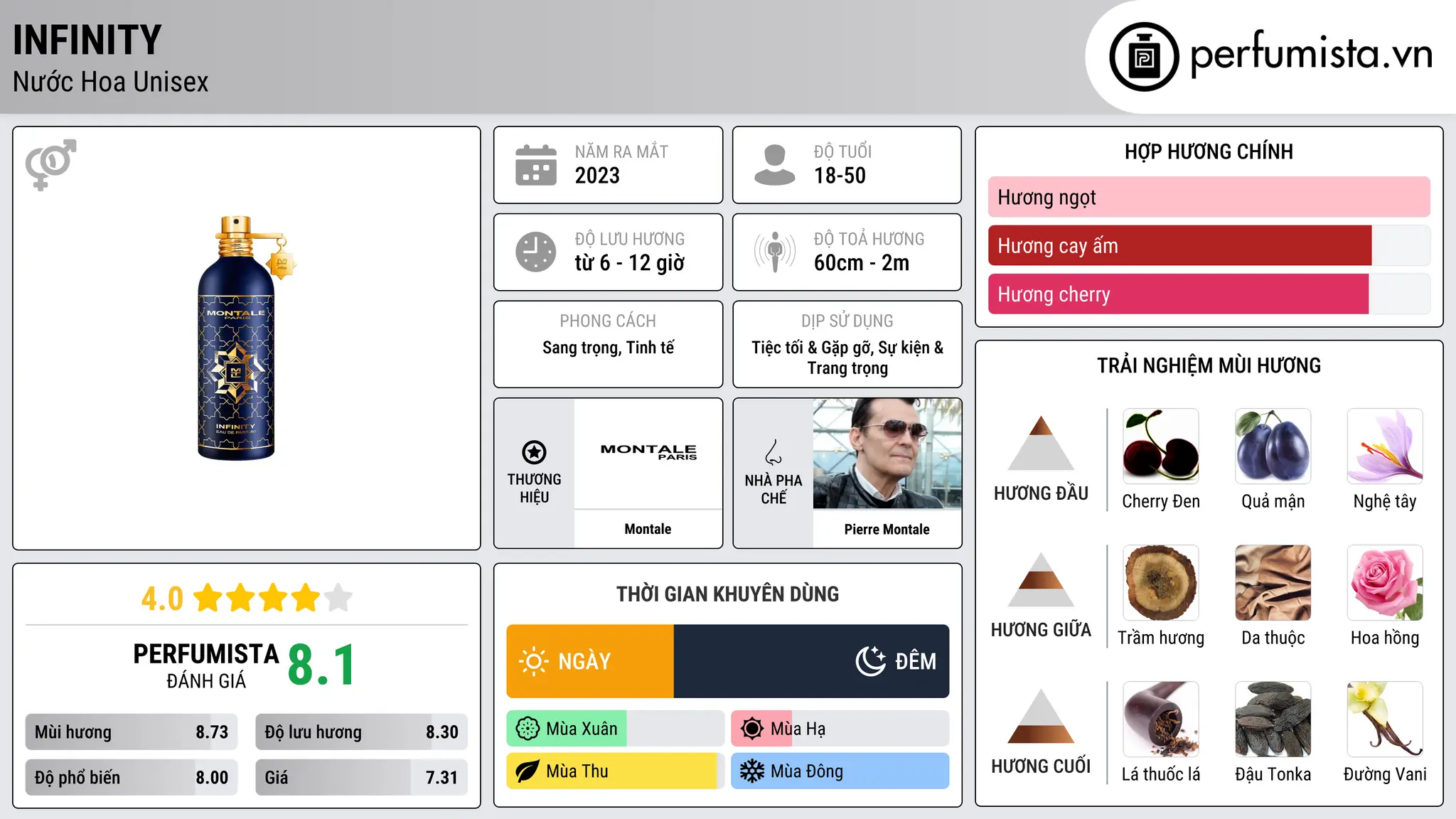Click the perfumista.vn bottle logo icon
Viewport: 1456px width, 819px height.
pos(1144,56)
